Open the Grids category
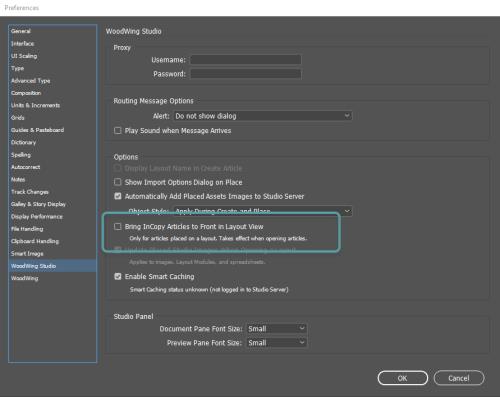This screenshot has height=397, width=500. point(17,118)
